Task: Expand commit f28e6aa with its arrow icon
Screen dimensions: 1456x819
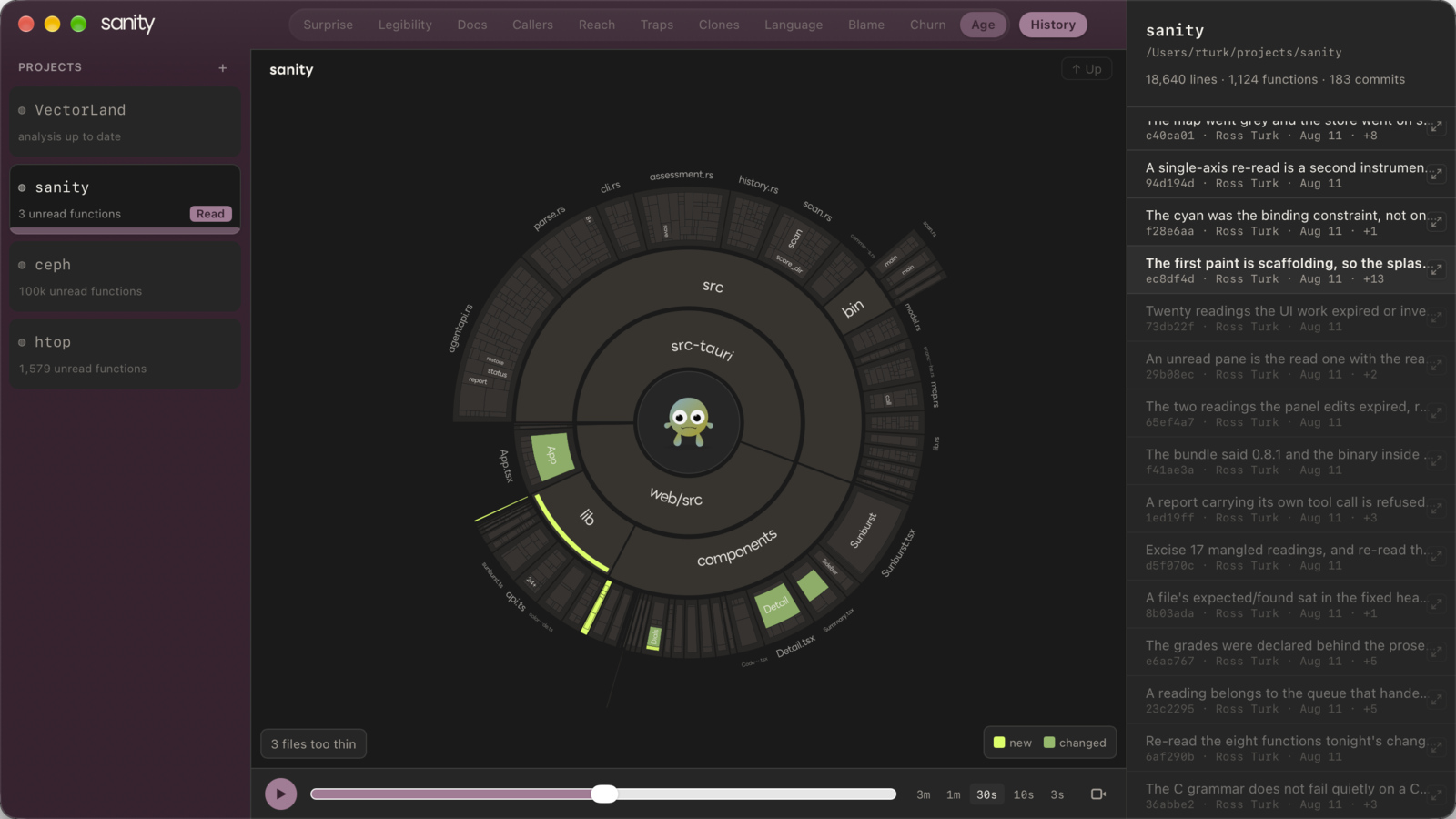Action: (x=1436, y=222)
